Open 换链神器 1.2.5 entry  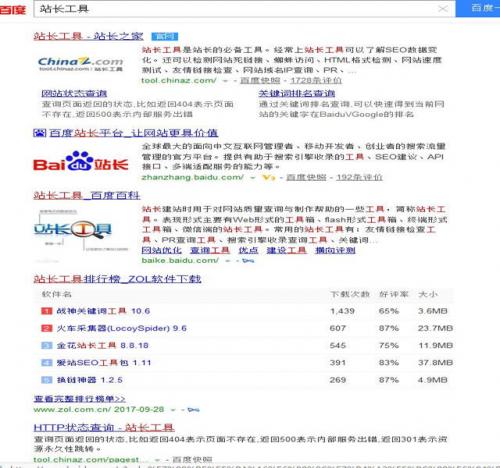point(89,380)
